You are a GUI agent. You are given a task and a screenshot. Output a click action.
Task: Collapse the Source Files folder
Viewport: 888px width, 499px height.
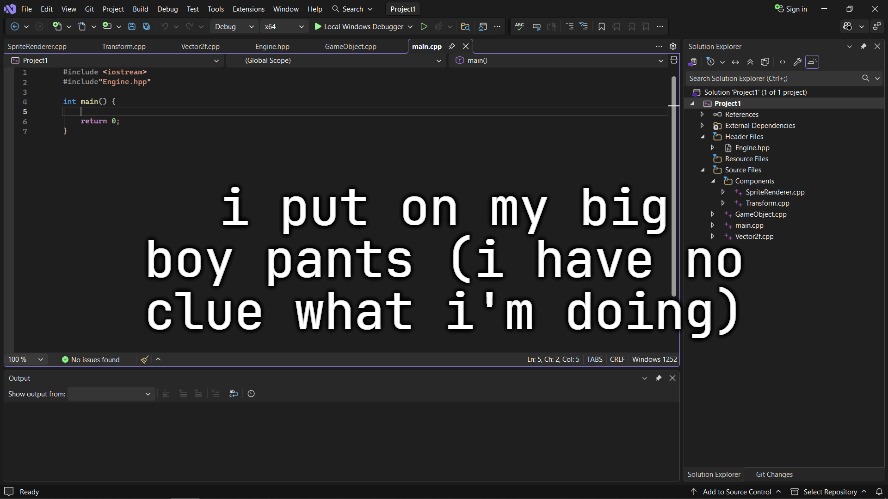click(702, 170)
